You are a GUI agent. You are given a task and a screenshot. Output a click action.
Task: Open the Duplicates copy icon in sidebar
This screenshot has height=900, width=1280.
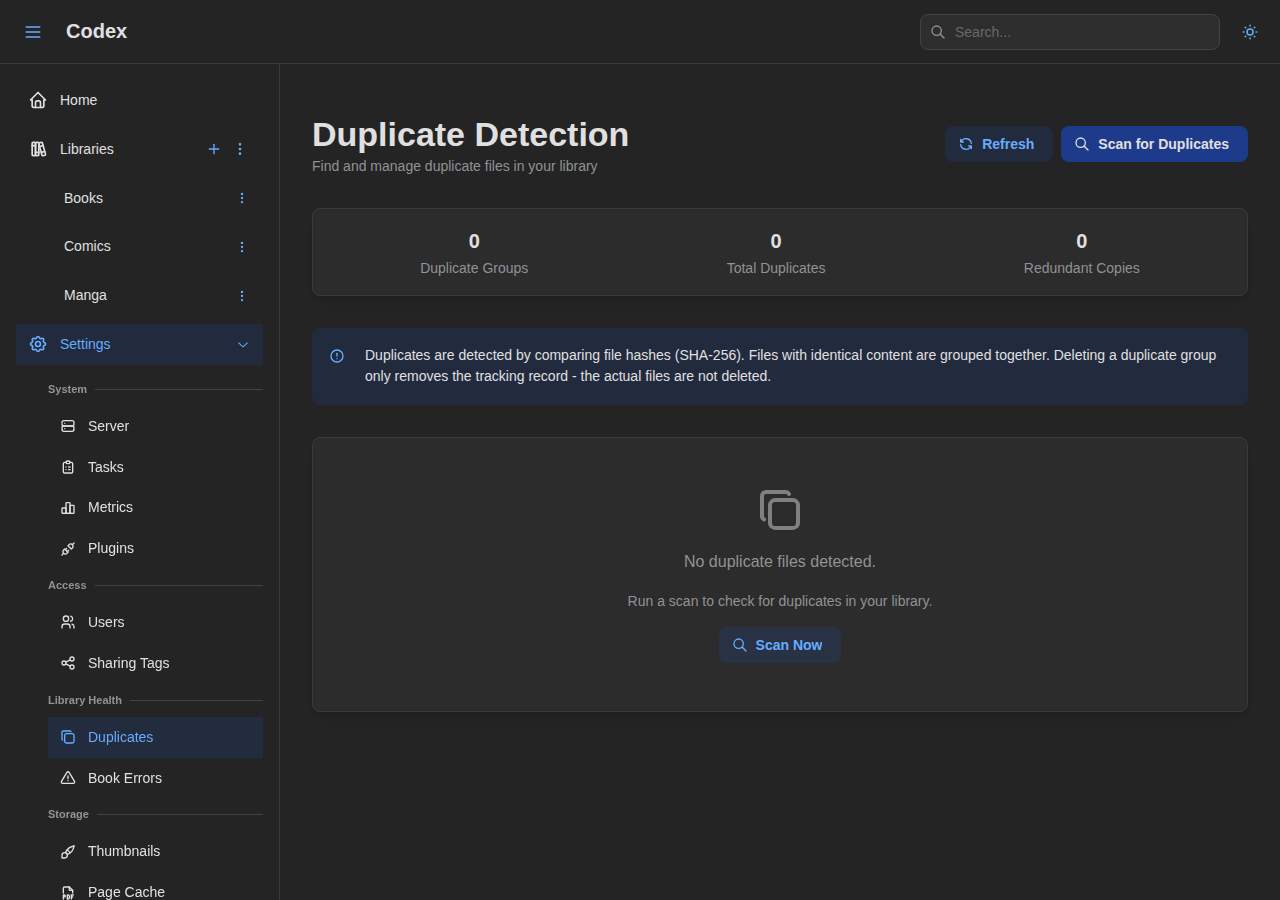67,737
